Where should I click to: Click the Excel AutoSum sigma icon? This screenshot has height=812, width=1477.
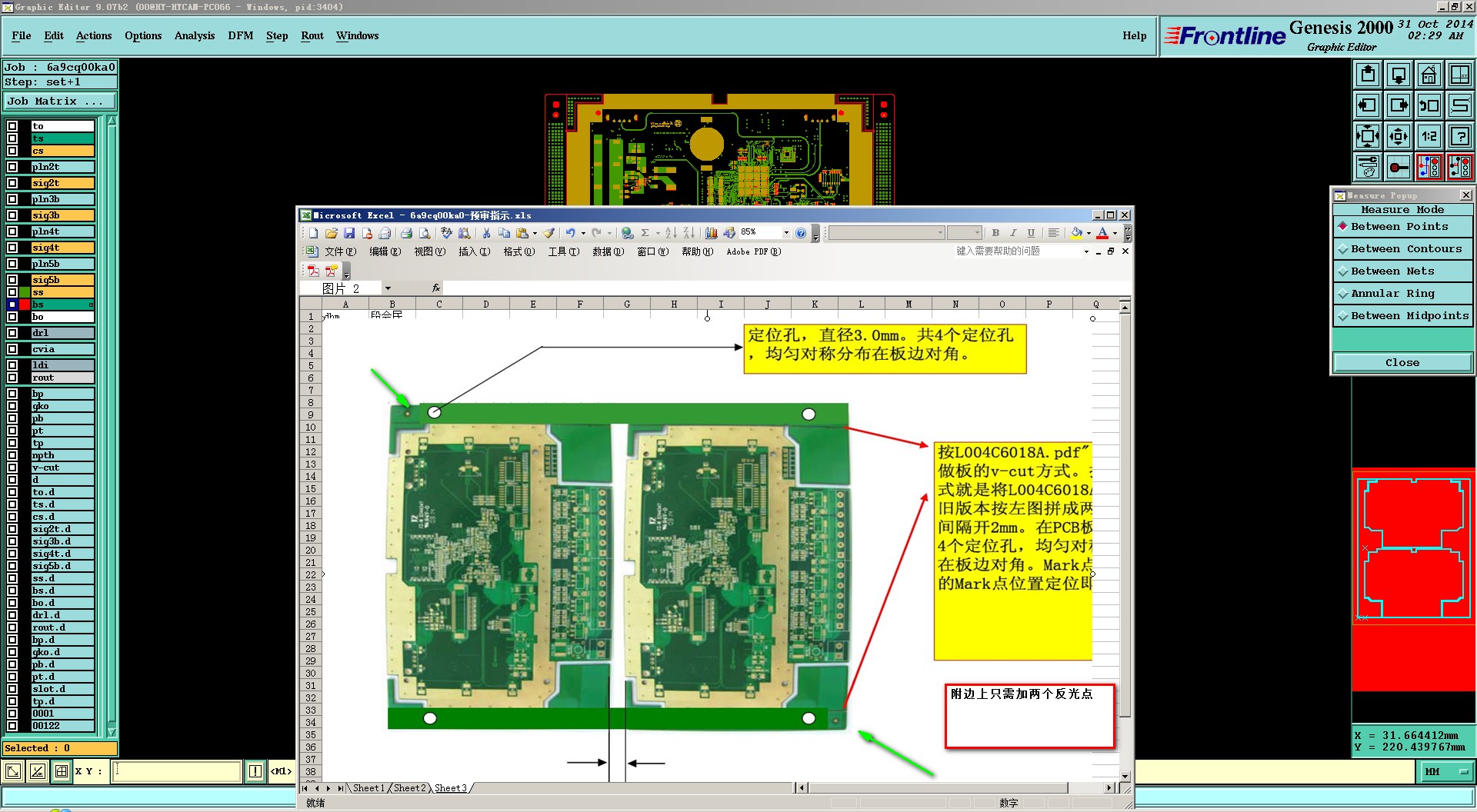click(x=645, y=233)
